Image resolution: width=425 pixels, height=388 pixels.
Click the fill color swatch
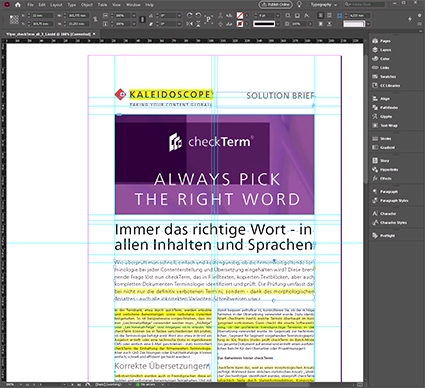point(240,16)
